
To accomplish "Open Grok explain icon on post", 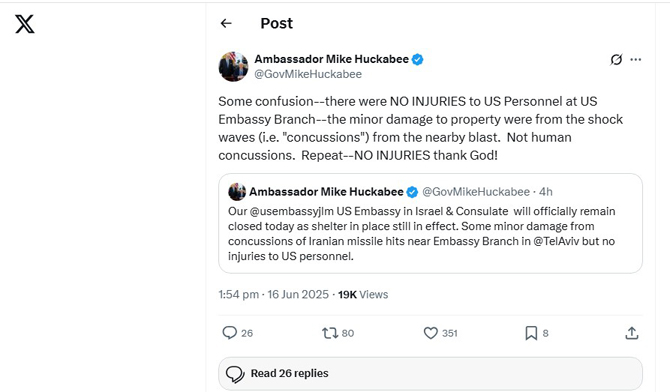I will 616,59.
